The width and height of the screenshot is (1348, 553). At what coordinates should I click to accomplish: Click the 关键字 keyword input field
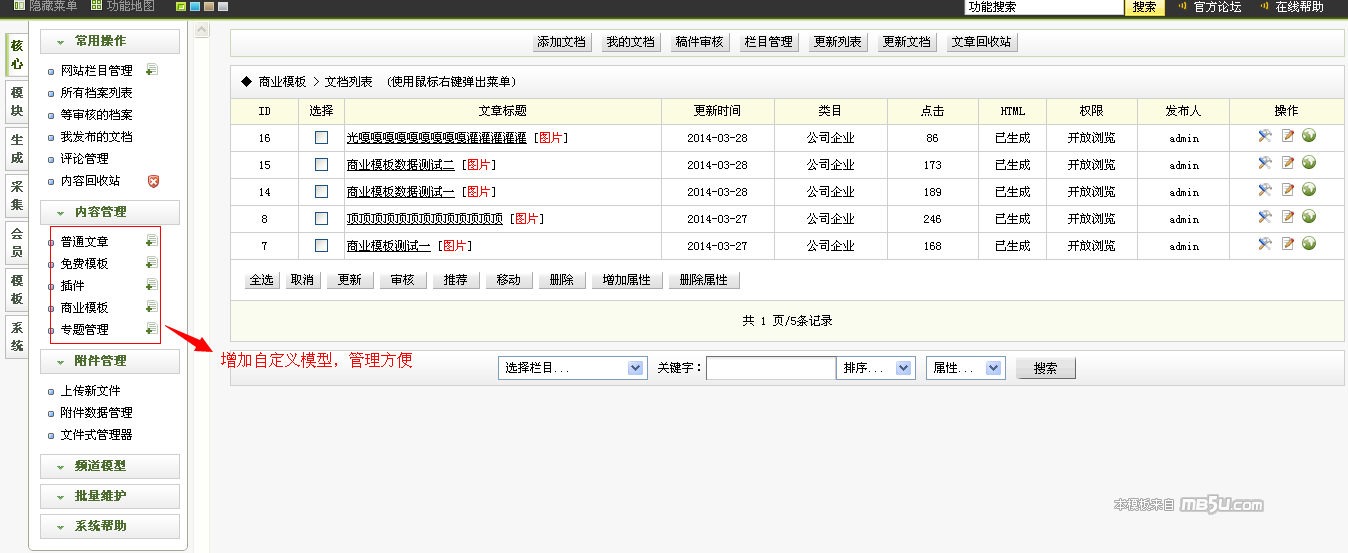click(x=770, y=368)
